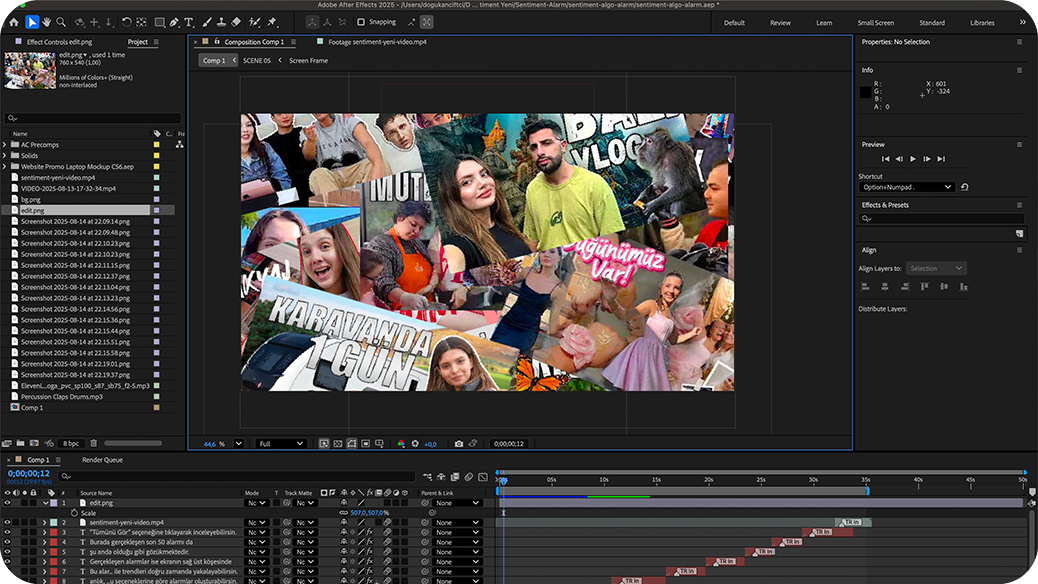Screen dimensions: 1038x584
Task: Select the Zoom magnifier tool
Action: tap(61, 22)
